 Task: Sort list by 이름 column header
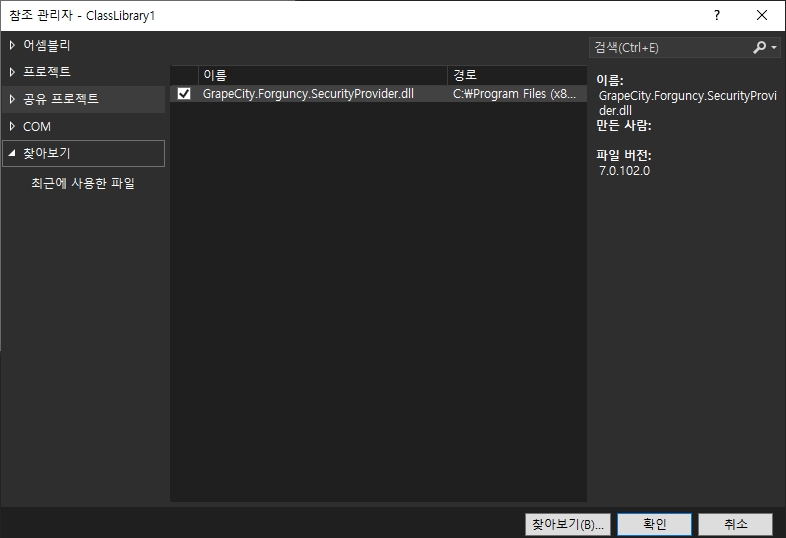point(322,75)
